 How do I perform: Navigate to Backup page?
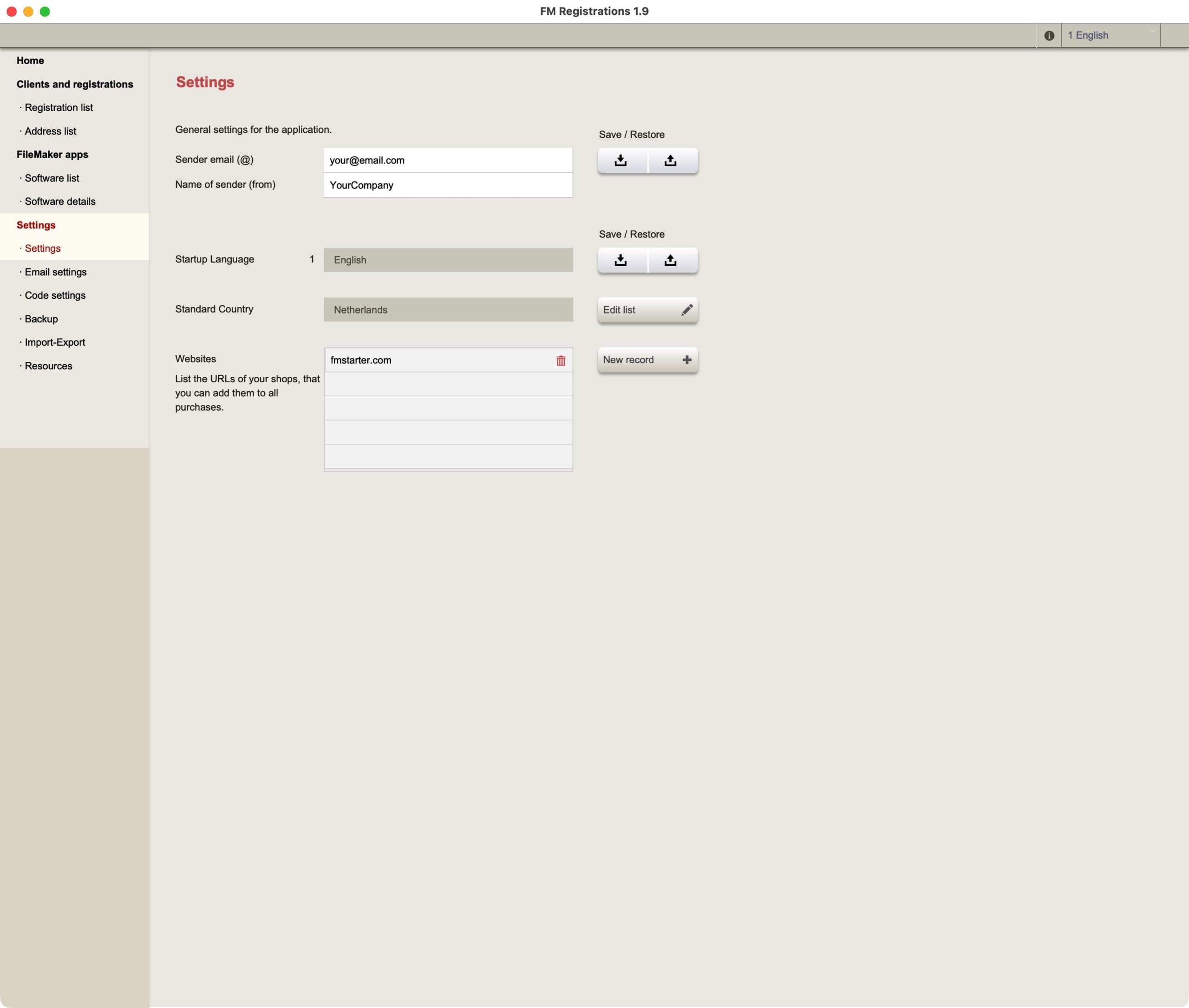coord(41,319)
